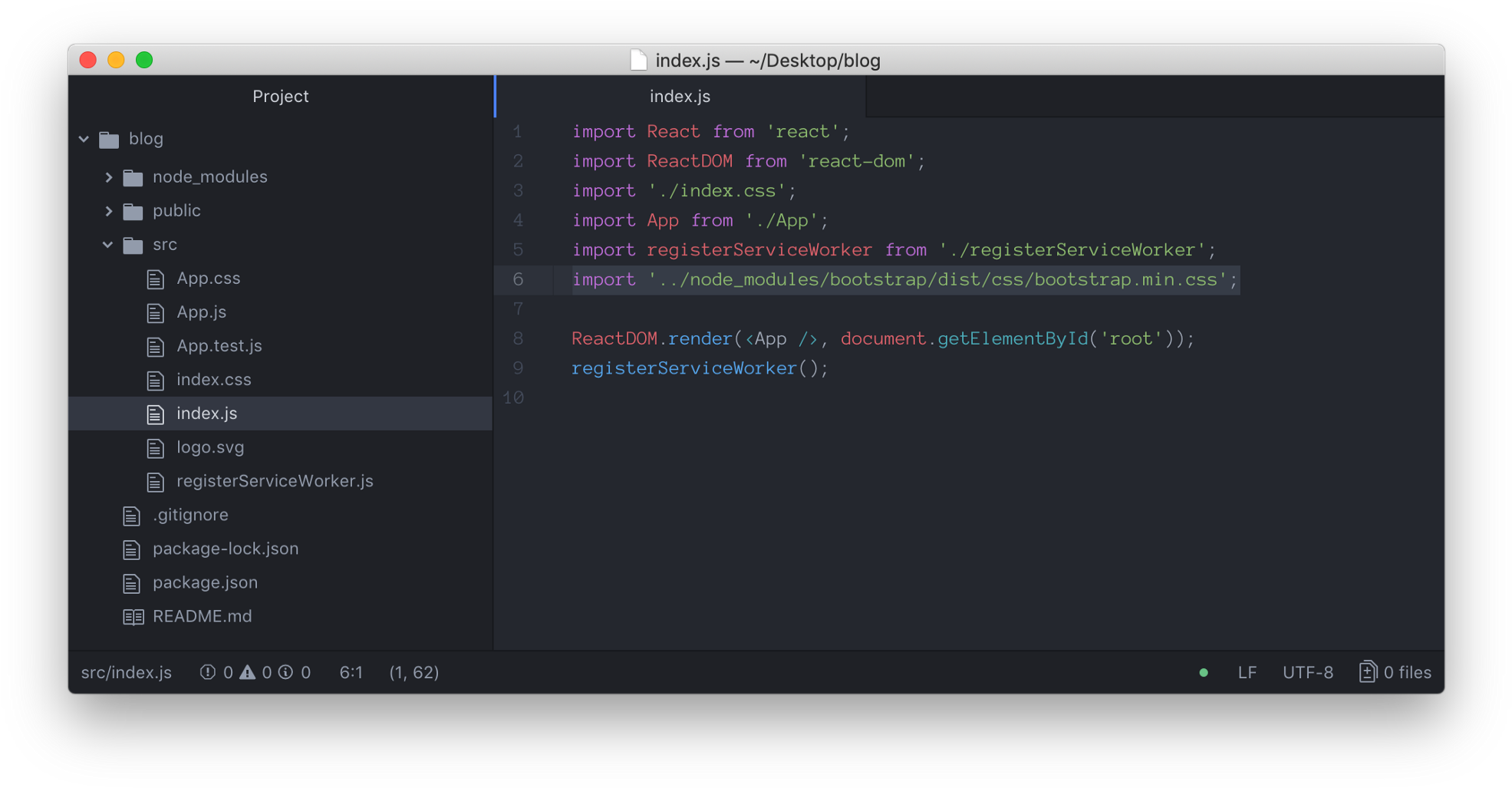
Task: Collapse the blog project folder
Action: 83,139
